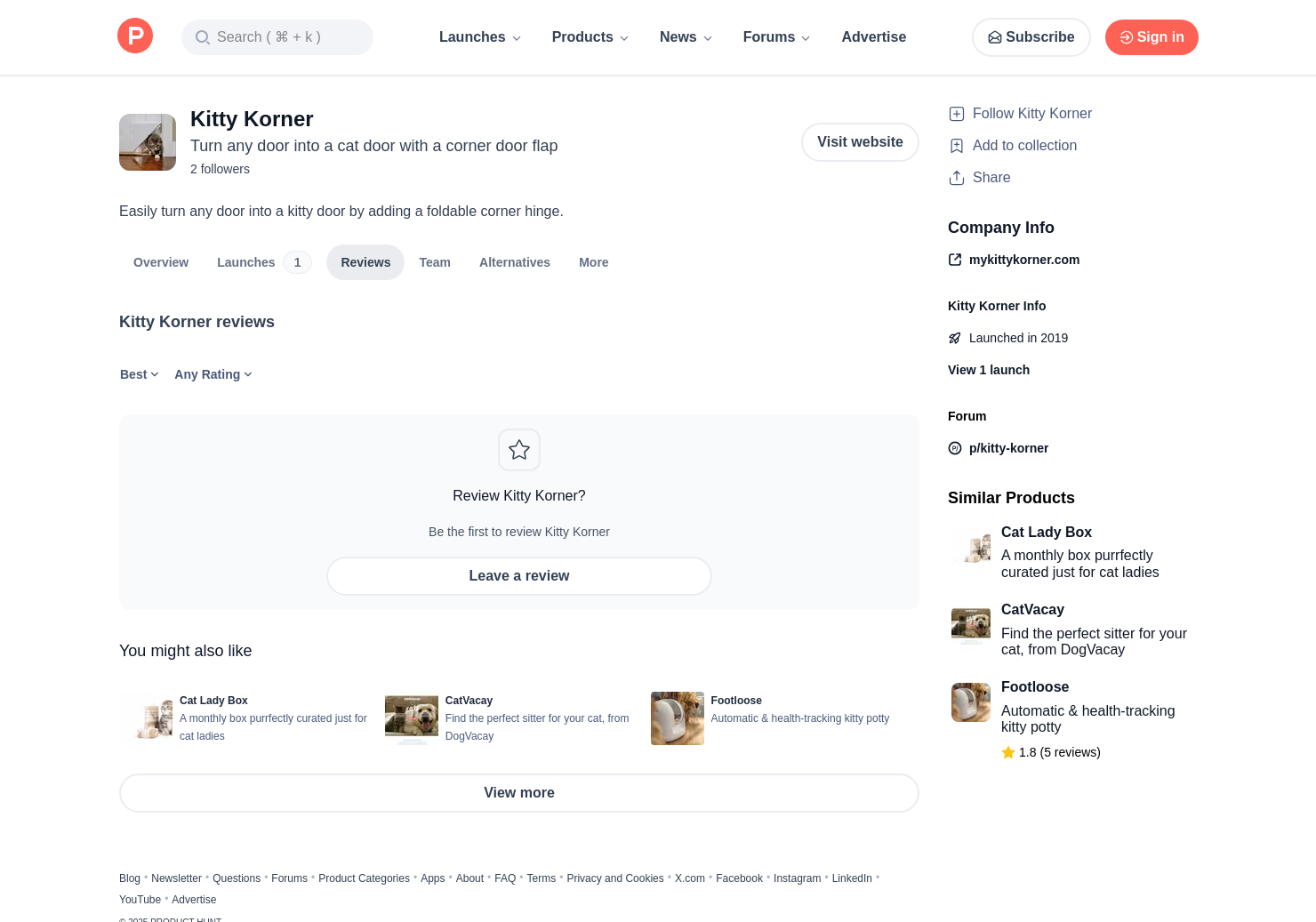Open Cat Lady Box image under You might also like
Viewport: 1316px width, 922px height.
click(x=146, y=718)
